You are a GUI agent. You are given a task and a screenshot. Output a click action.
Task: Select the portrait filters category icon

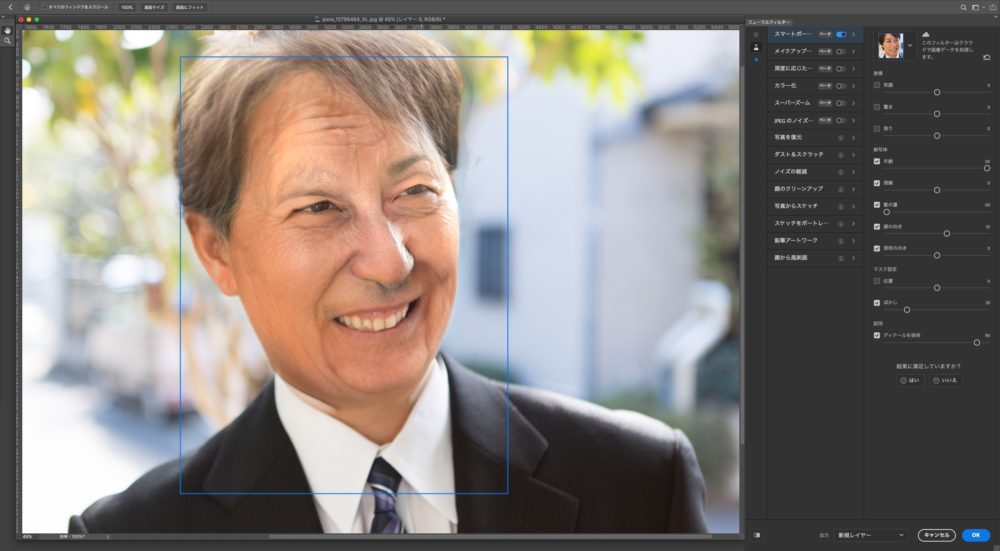click(x=756, y=47)
